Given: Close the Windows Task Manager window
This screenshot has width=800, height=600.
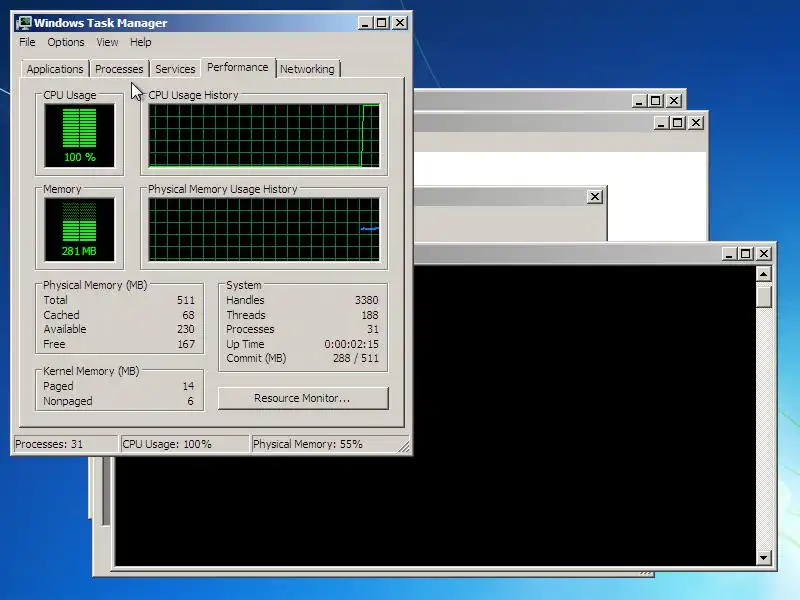Looking at the screenshot, I should pos(400,23).
